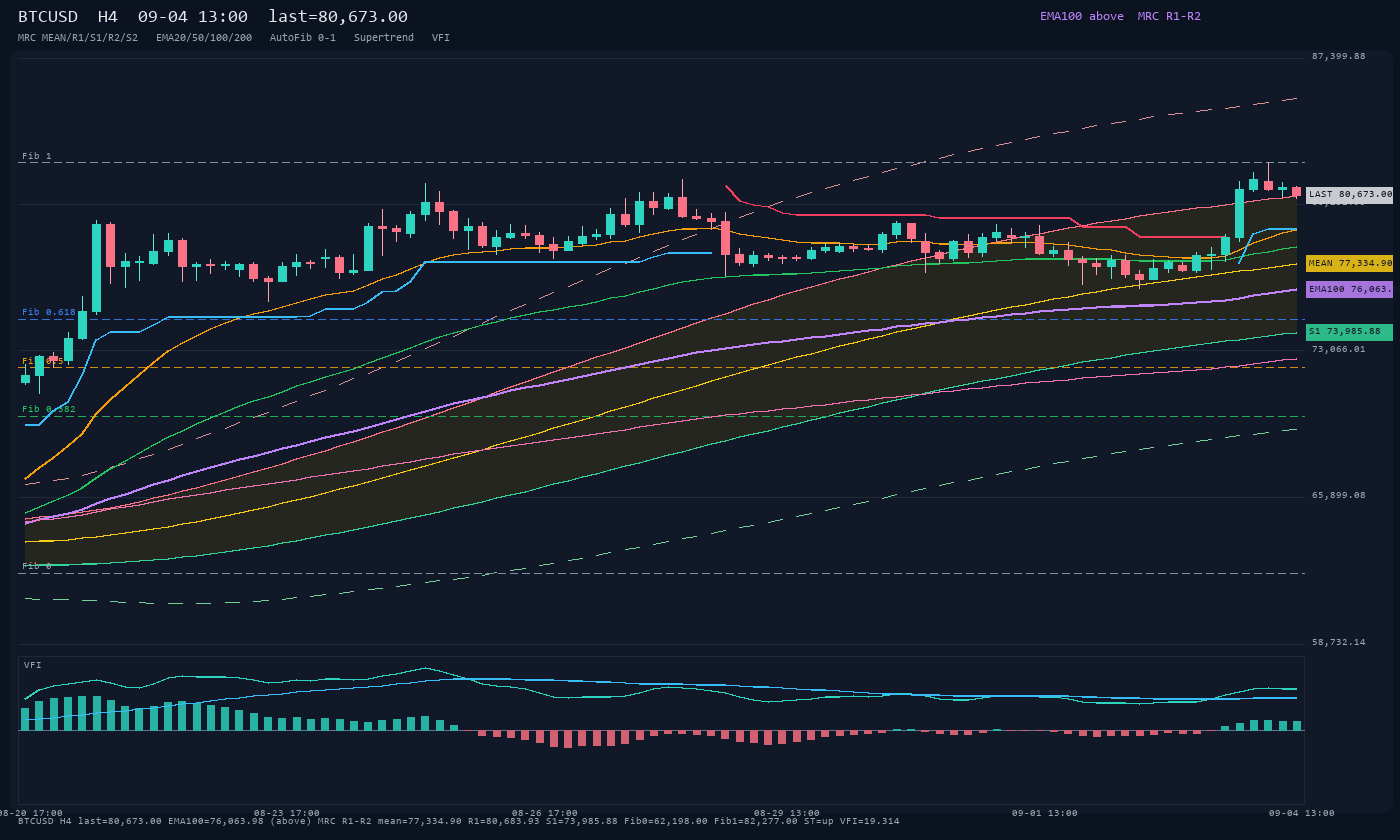
Task: Click the 58,732.14 price axis label
Action: [x=1338, y=643]
